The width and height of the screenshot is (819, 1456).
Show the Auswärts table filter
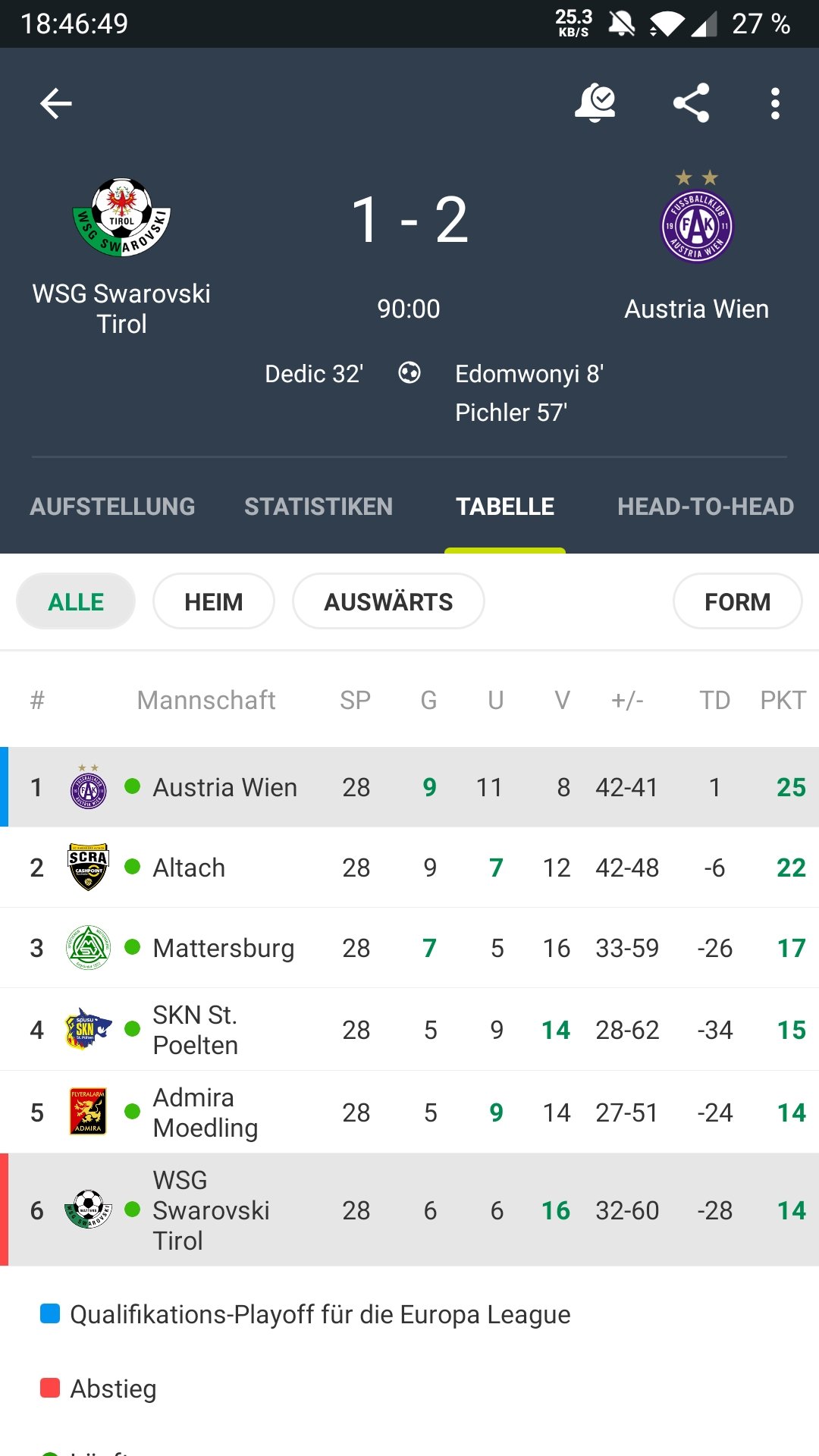coord(388,601)
